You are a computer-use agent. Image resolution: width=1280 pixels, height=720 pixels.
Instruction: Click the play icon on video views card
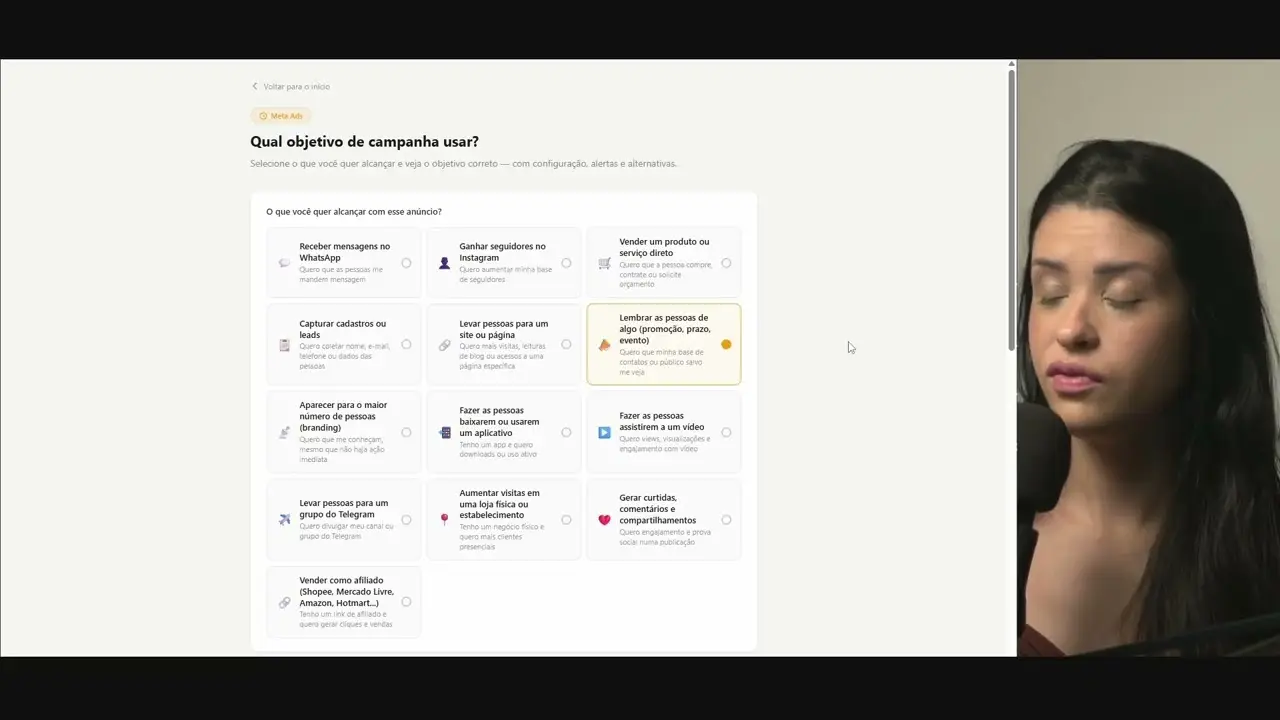pyautogui.click(x=604, y=432)
